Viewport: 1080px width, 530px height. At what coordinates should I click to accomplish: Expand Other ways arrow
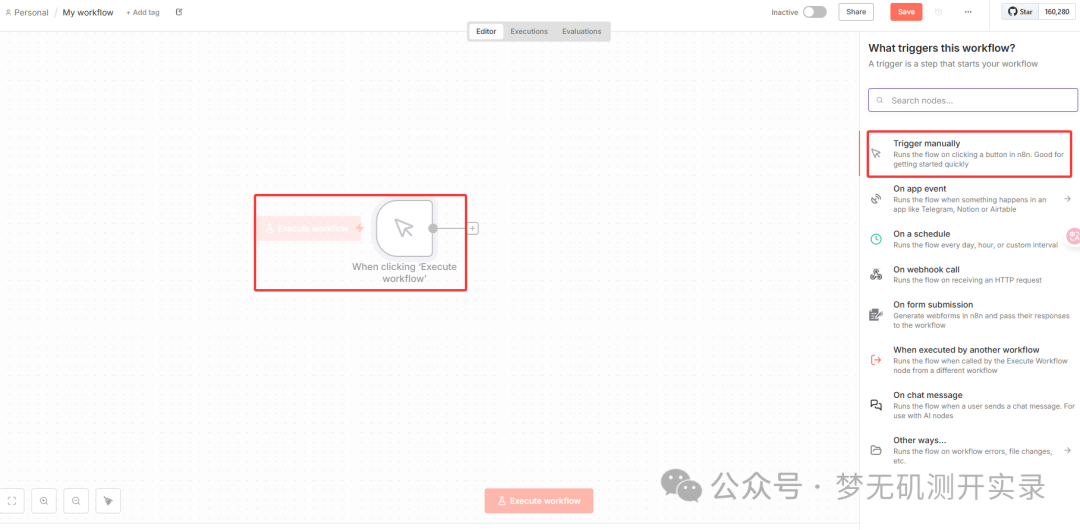point(1068,450)
